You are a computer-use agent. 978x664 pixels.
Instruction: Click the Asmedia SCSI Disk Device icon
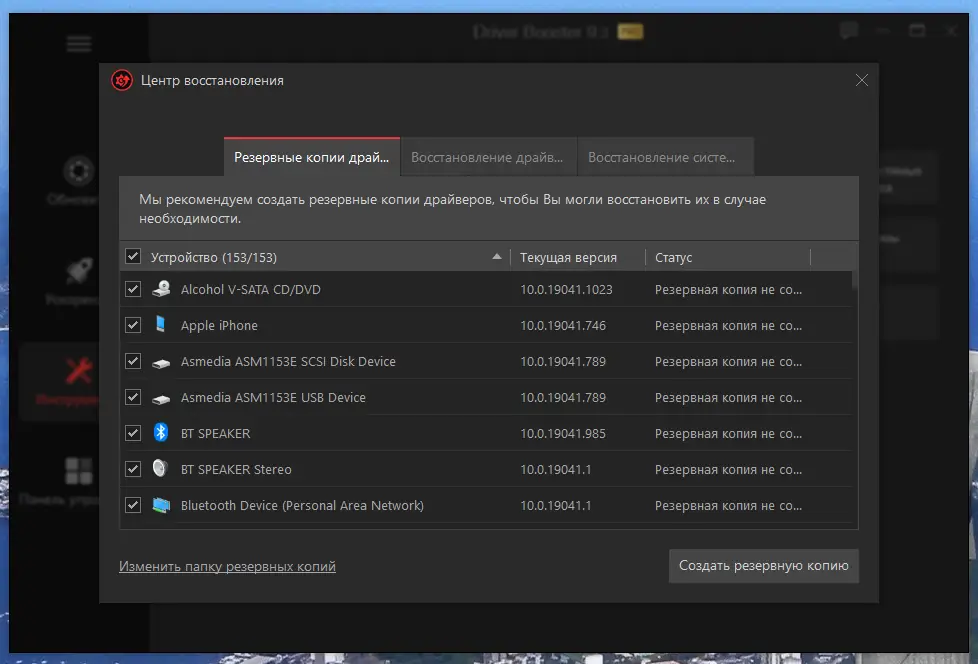(161, 362)
